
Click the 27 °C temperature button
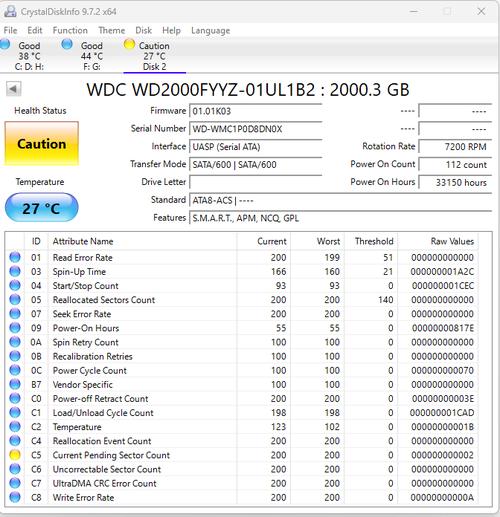(x=42, y=208)
